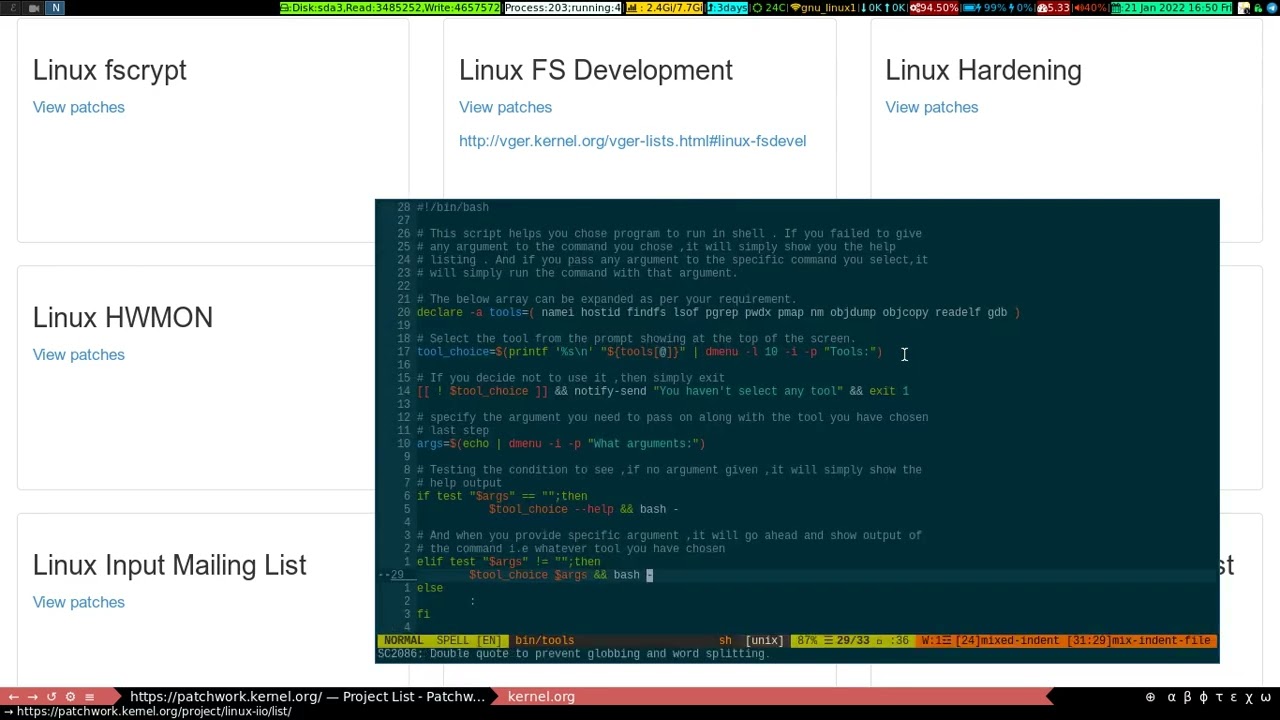Click the Linux FS Development heading

(x=596, y=70)
